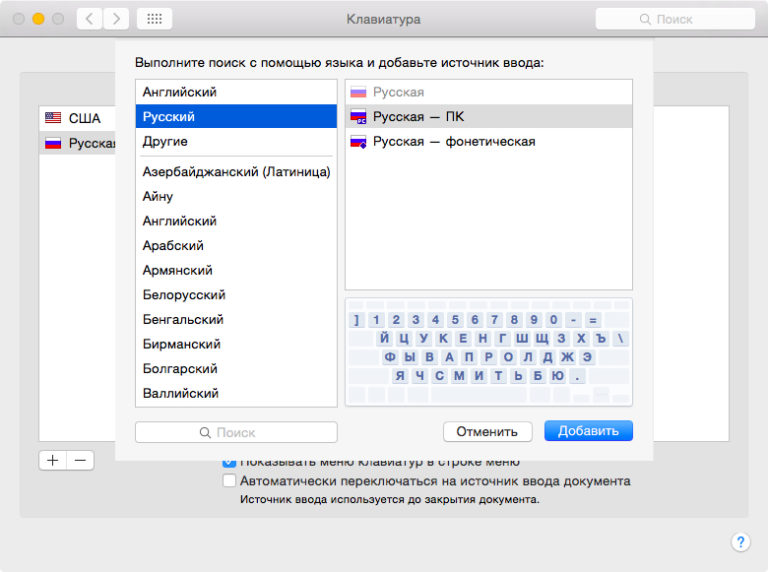Open the help question mark button
768x572 pixels.
[741, 542]
